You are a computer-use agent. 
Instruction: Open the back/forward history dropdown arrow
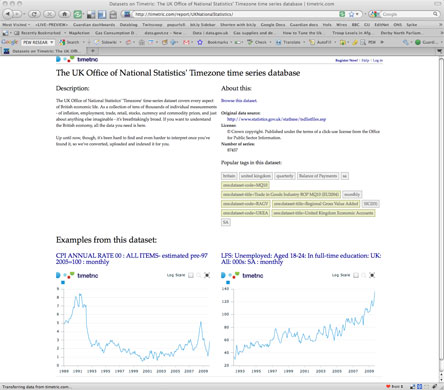[x=24, y=14]
